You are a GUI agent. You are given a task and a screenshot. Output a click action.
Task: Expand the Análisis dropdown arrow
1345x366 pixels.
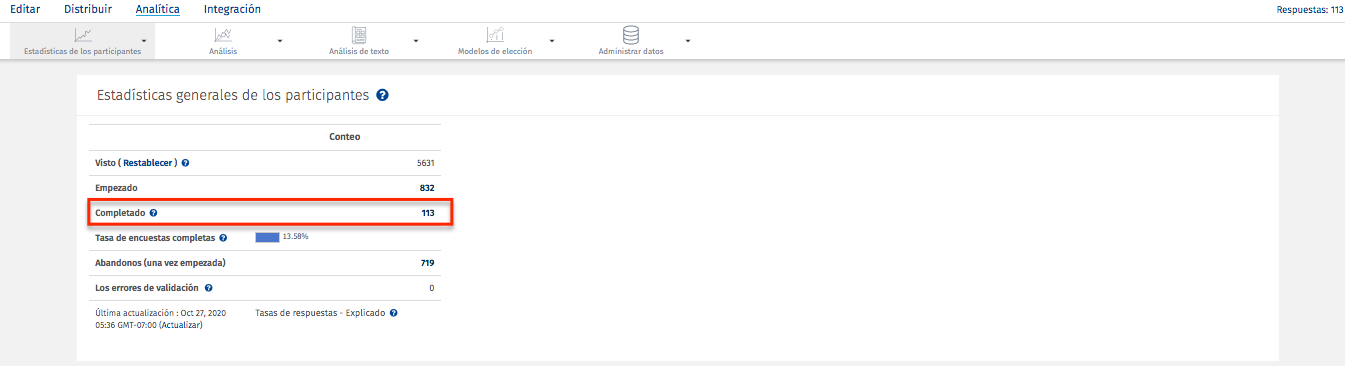point(279,41)
